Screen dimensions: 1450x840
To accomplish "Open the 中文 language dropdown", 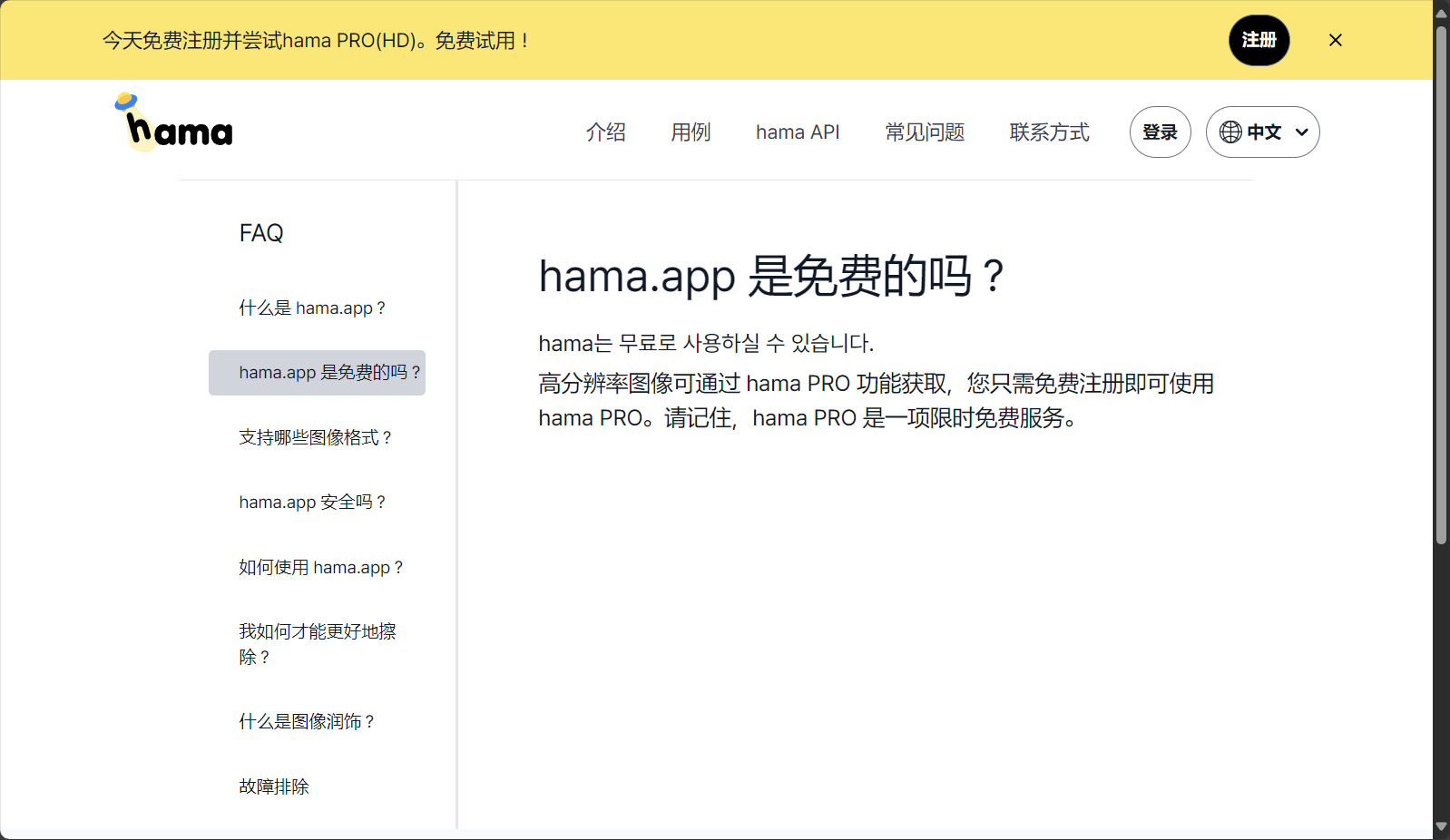I will [1262, 132].
